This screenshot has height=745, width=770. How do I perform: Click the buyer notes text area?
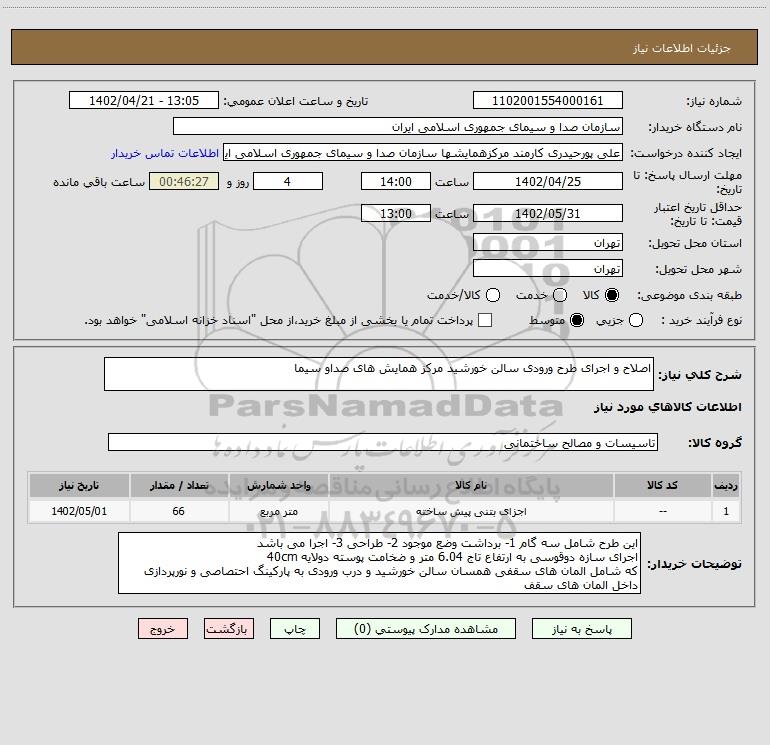379,563
